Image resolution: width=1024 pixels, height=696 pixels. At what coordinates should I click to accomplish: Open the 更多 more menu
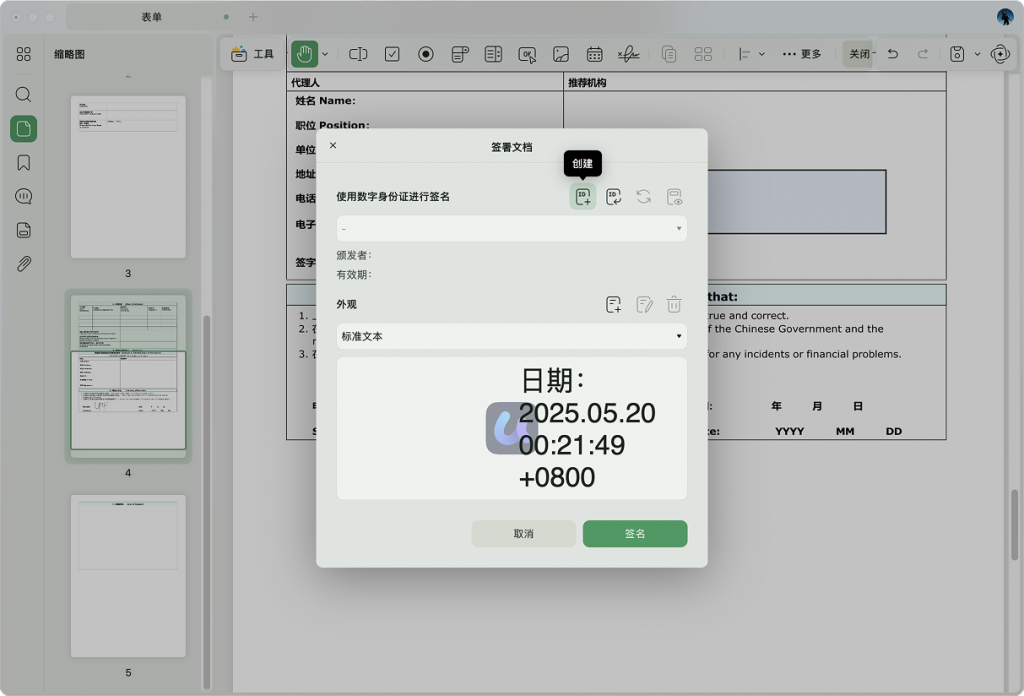pos(802,54)
